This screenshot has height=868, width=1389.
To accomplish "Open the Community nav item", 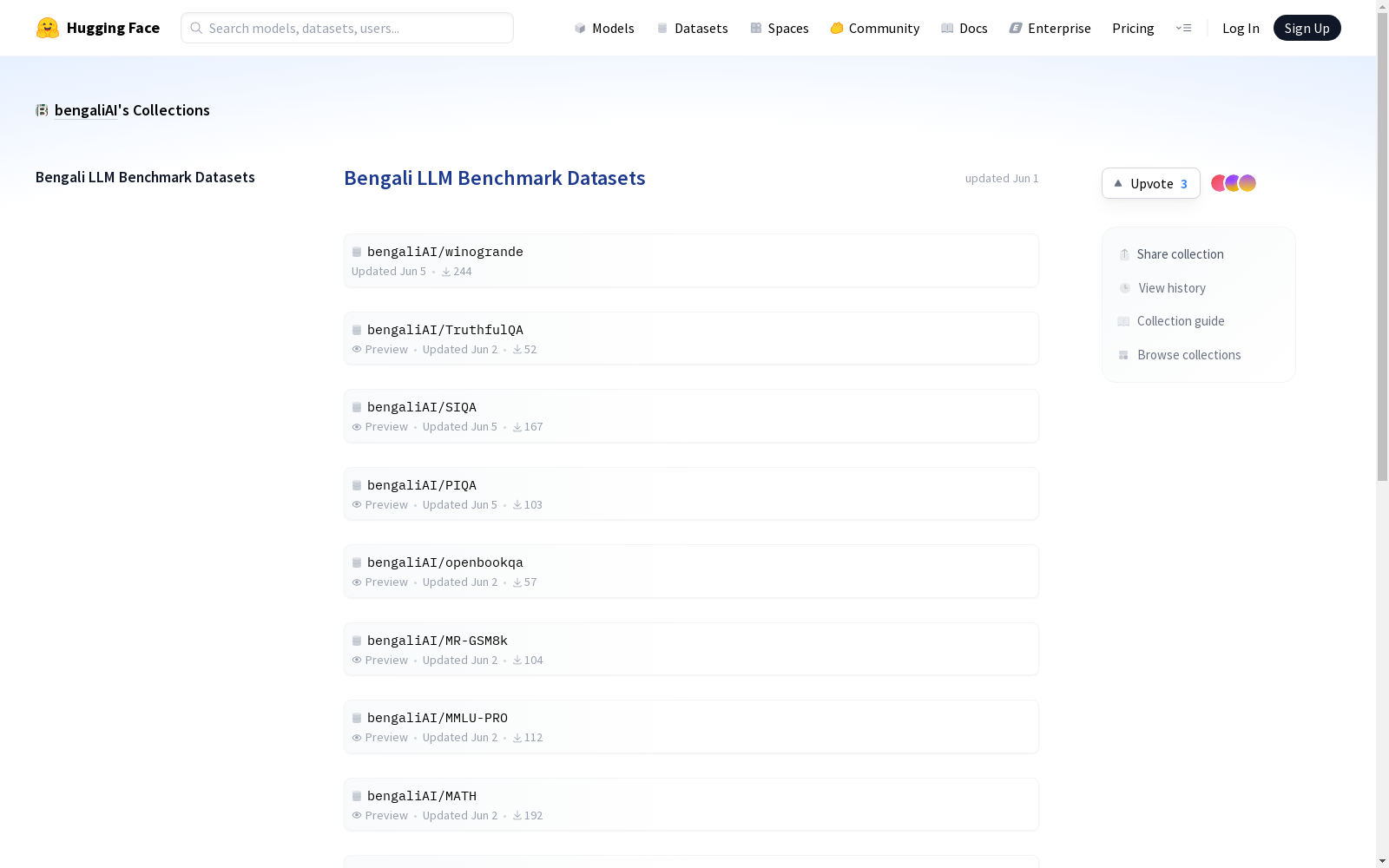I will 875,28.
